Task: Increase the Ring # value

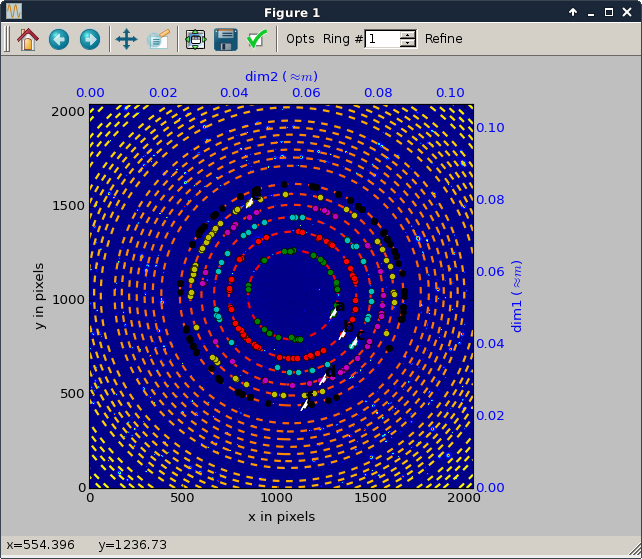Action: click(407, 35)
